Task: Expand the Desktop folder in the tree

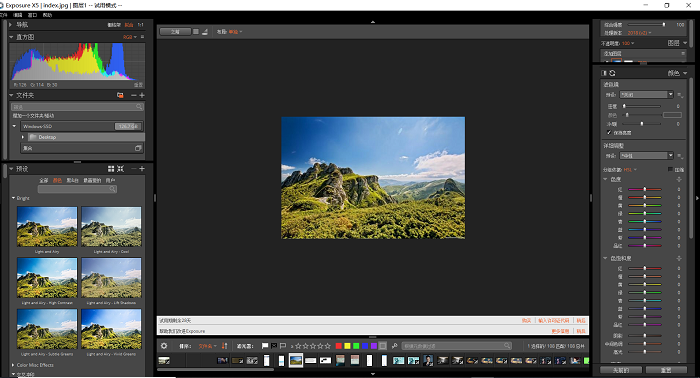Action: point(23,137)
